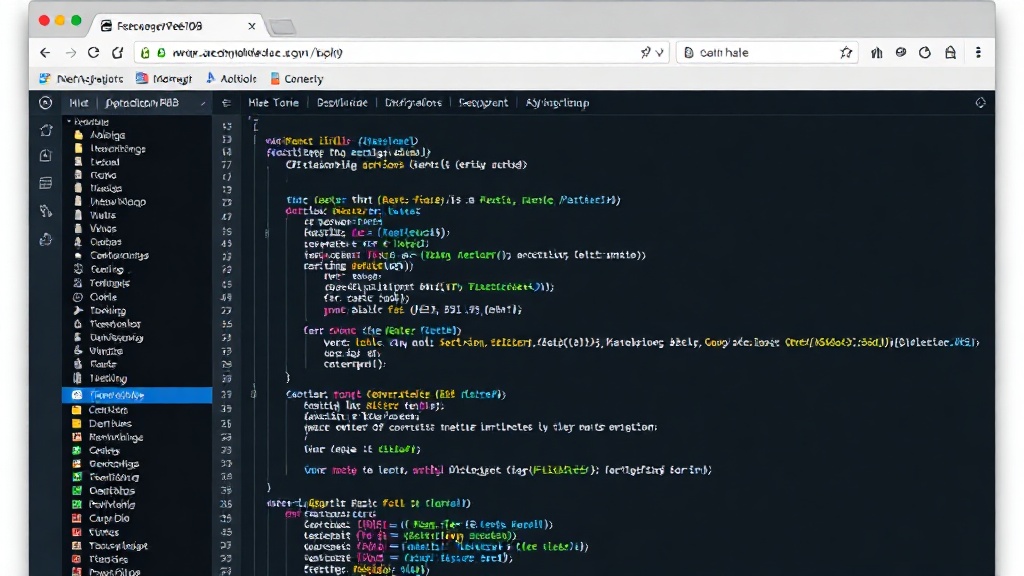
Task: Click the mask extension icon in browser toolbar
Action: point(901,52)
